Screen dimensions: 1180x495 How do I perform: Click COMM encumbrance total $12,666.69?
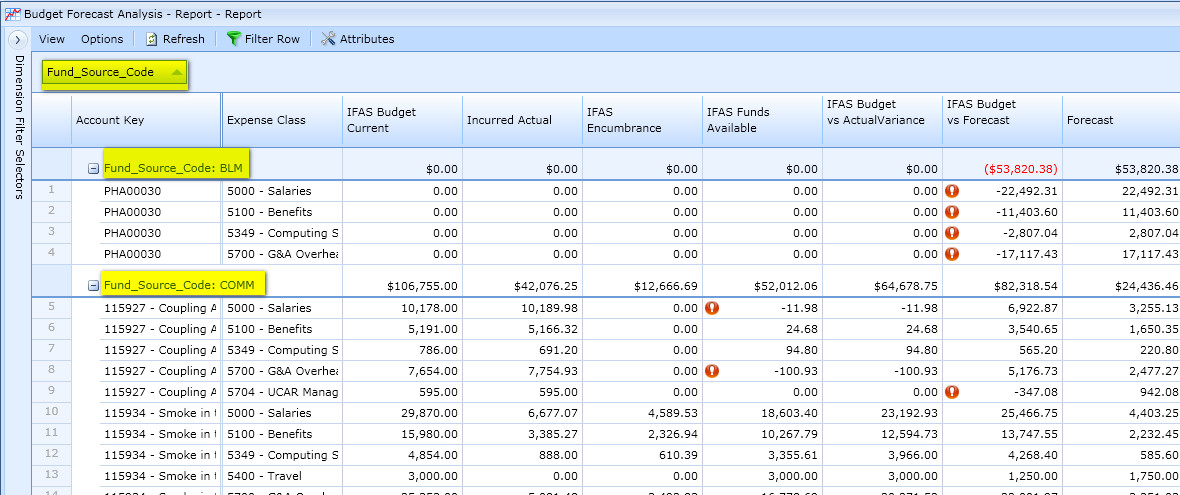point(665,286)
